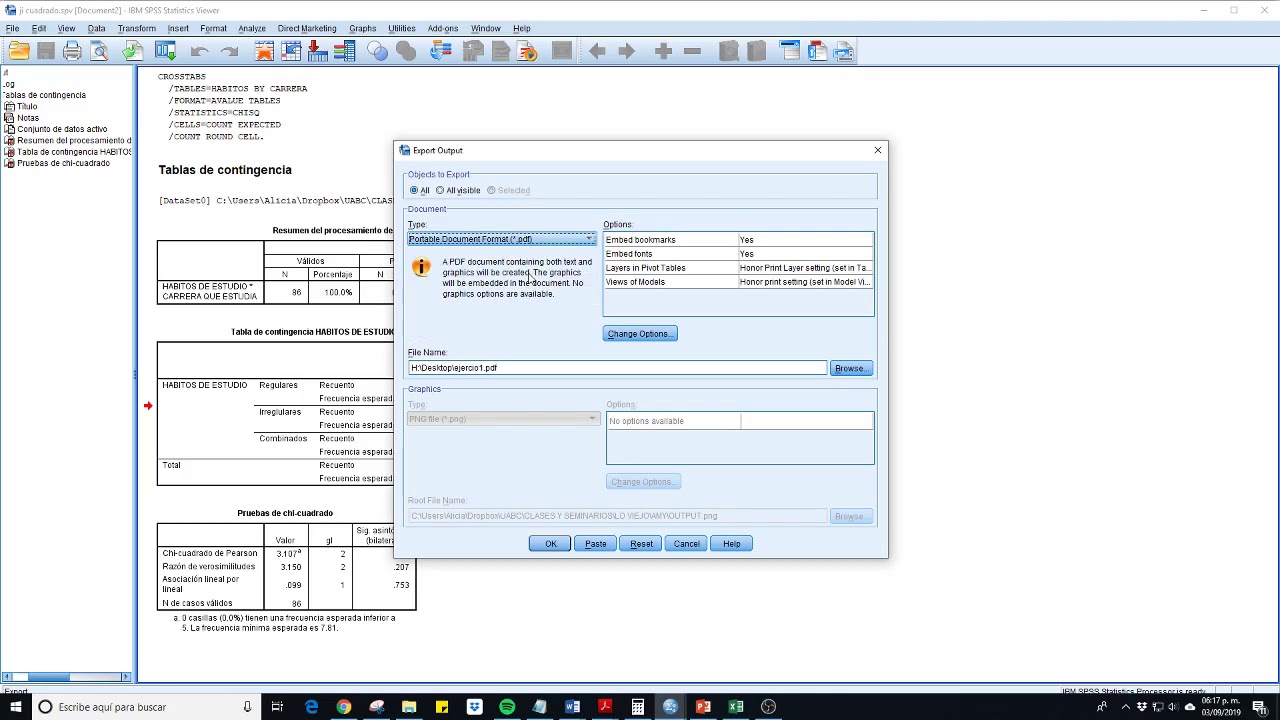Open Word from the taskbar
1280x720 pixels.
tap(572, 707)
